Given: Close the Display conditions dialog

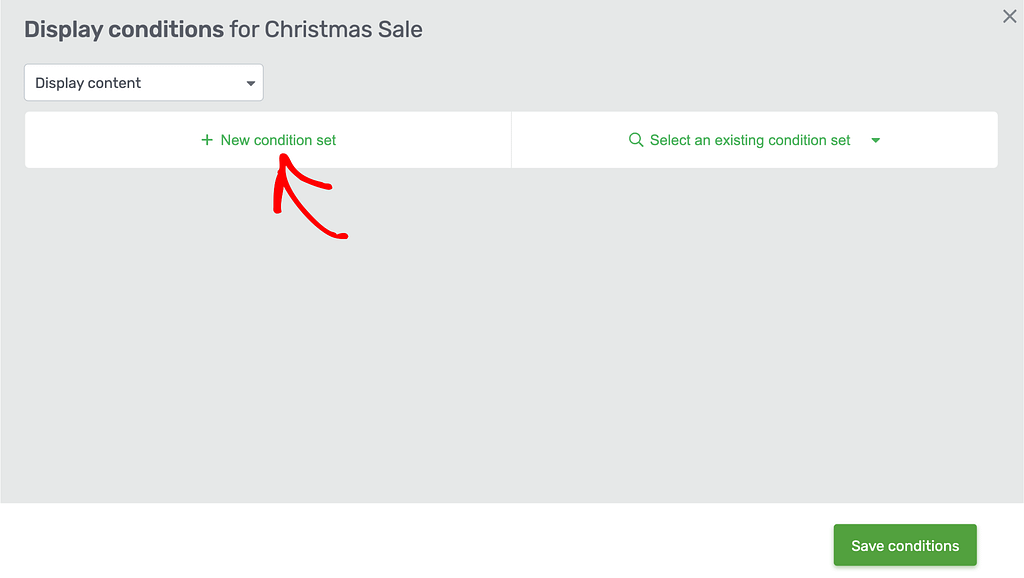Looking at the screenshot, I should click(1009, 17).
